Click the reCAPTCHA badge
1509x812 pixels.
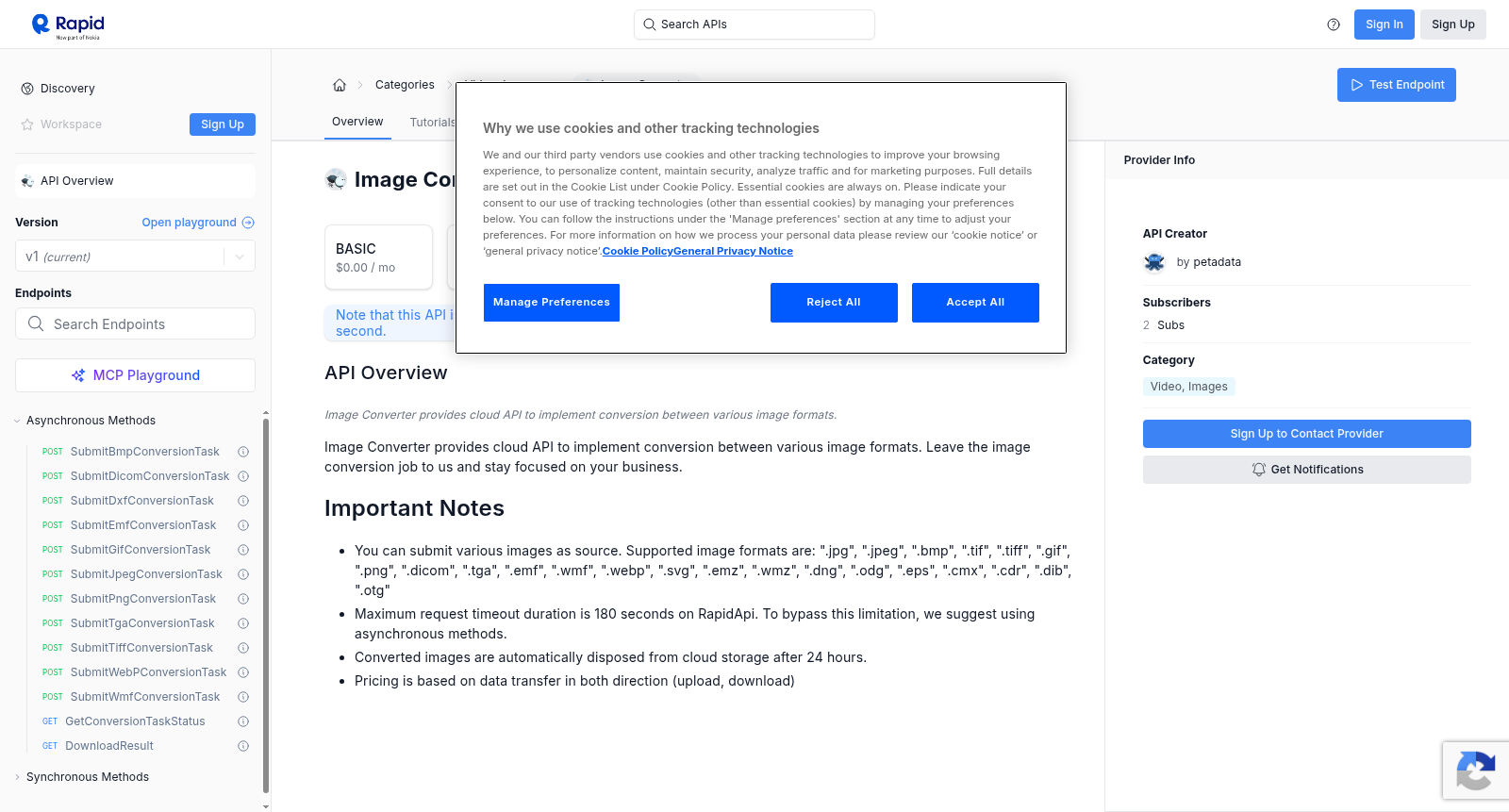[x=1476, y=771]
